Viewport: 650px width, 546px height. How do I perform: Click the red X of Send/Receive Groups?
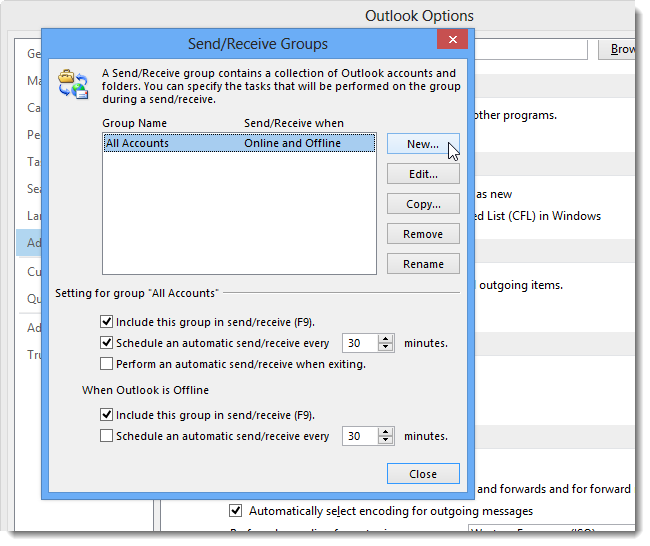[x=452, y=39]
